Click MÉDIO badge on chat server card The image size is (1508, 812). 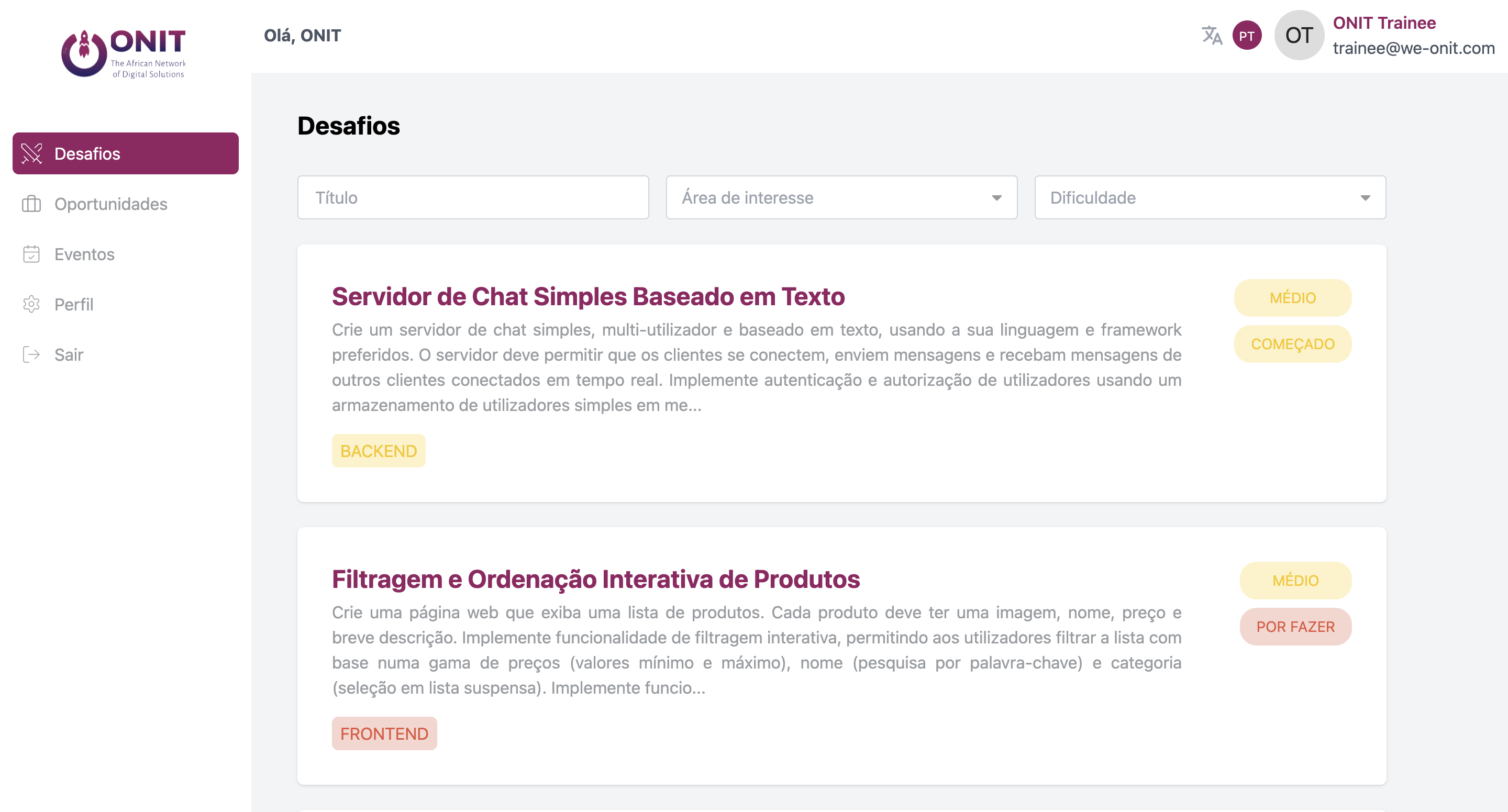1293,297
